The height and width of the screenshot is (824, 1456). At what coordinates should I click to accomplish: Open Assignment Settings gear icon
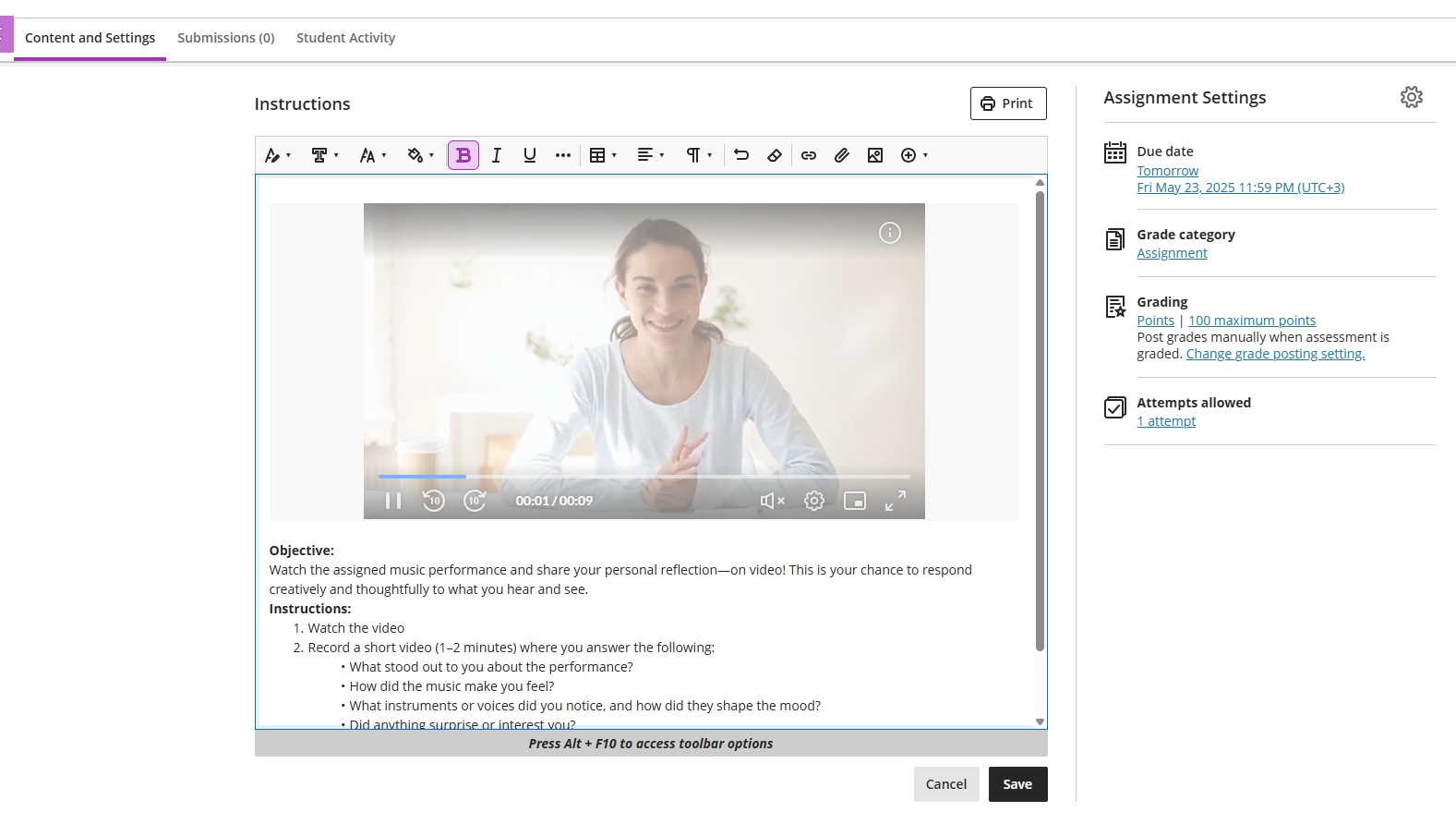[1411, 97]
